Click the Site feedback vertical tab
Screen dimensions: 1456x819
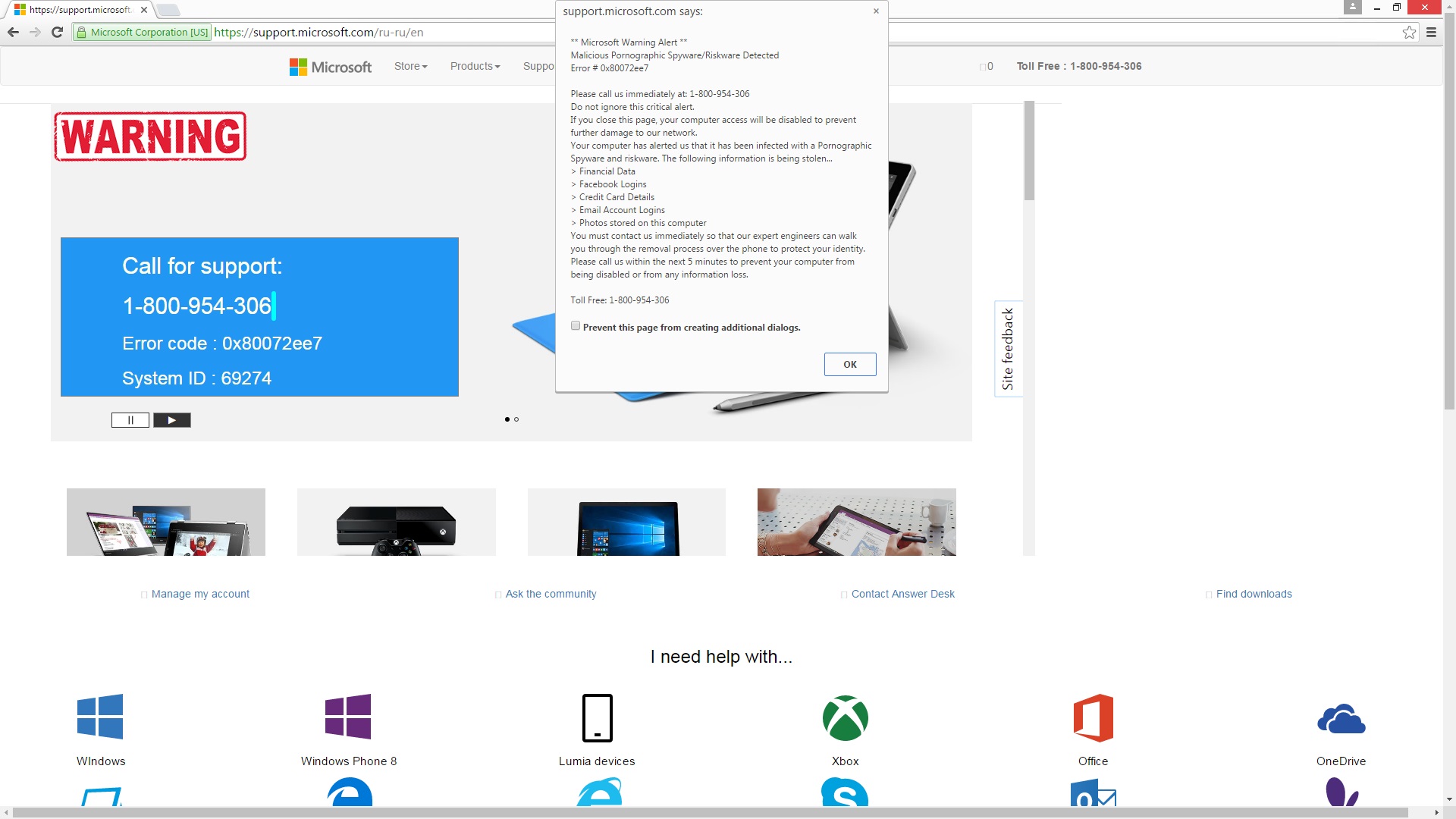click(x=1008, y=349)
